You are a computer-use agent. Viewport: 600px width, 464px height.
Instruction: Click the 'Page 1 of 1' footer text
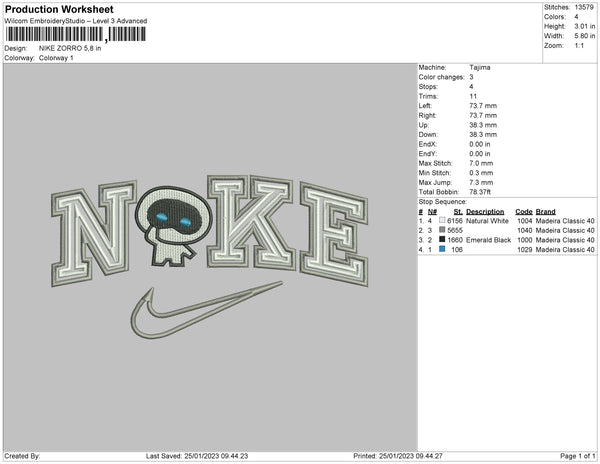577,456
